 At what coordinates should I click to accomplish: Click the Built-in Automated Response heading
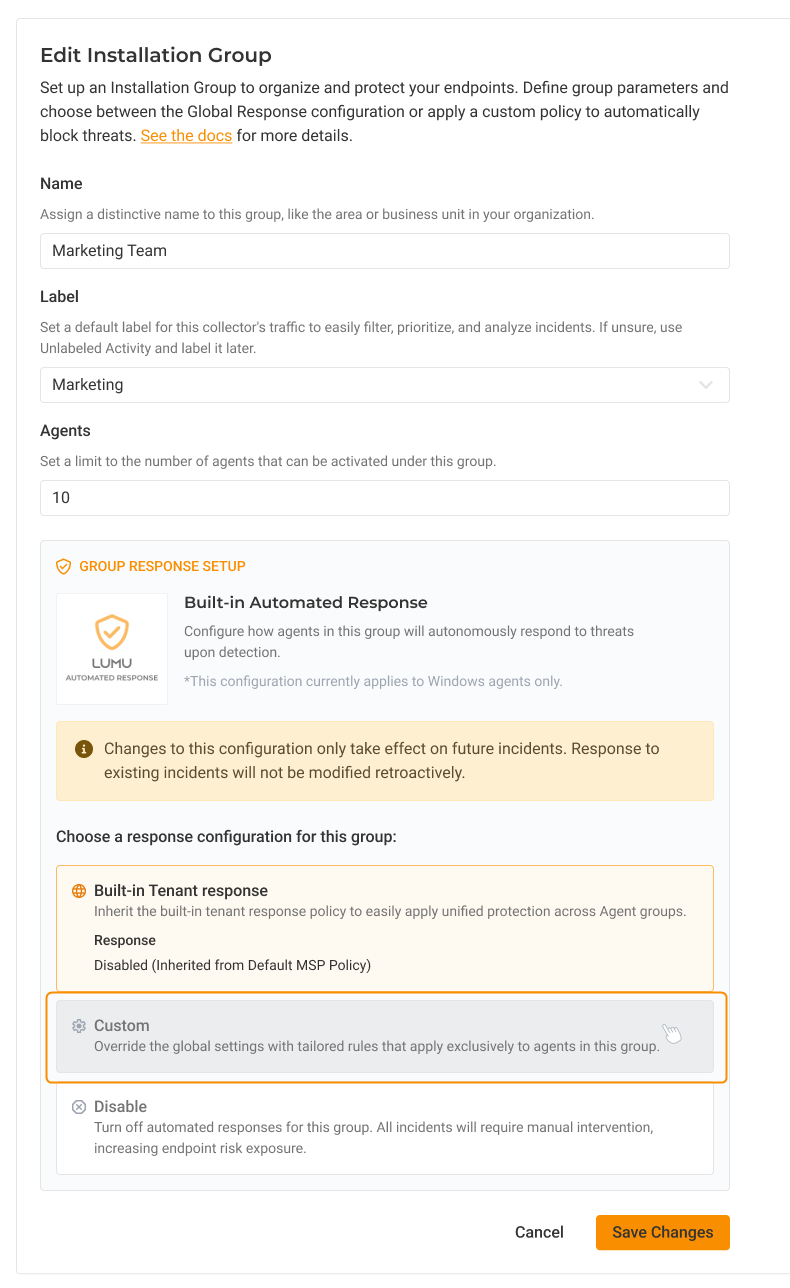coord(305,603)
